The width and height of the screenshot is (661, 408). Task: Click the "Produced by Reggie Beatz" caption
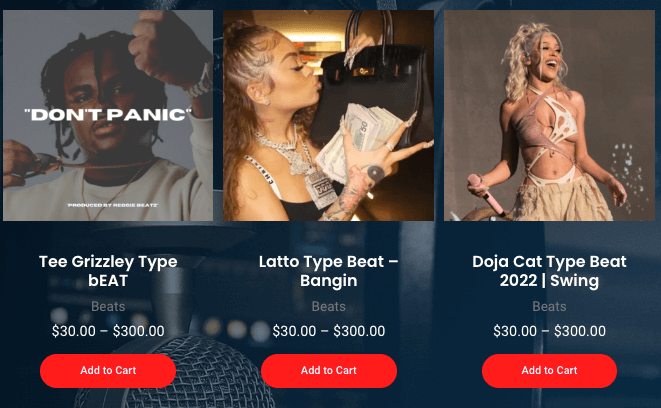[x=113, y=205]
